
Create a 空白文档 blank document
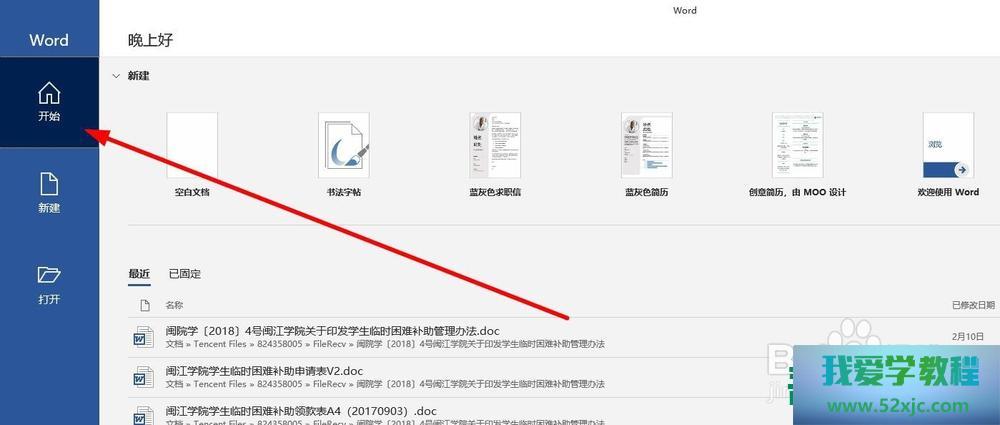(x=192, y=145)
